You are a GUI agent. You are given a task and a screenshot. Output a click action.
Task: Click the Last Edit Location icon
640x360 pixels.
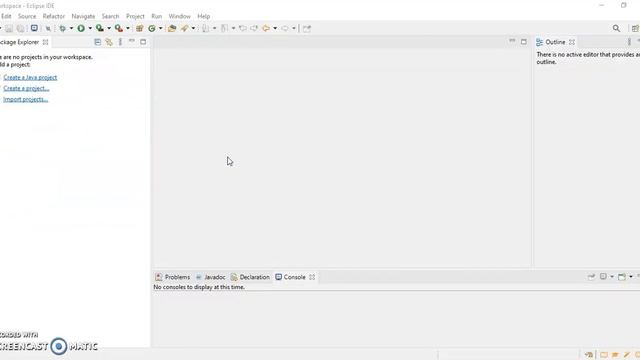click(x=243, y=28)
